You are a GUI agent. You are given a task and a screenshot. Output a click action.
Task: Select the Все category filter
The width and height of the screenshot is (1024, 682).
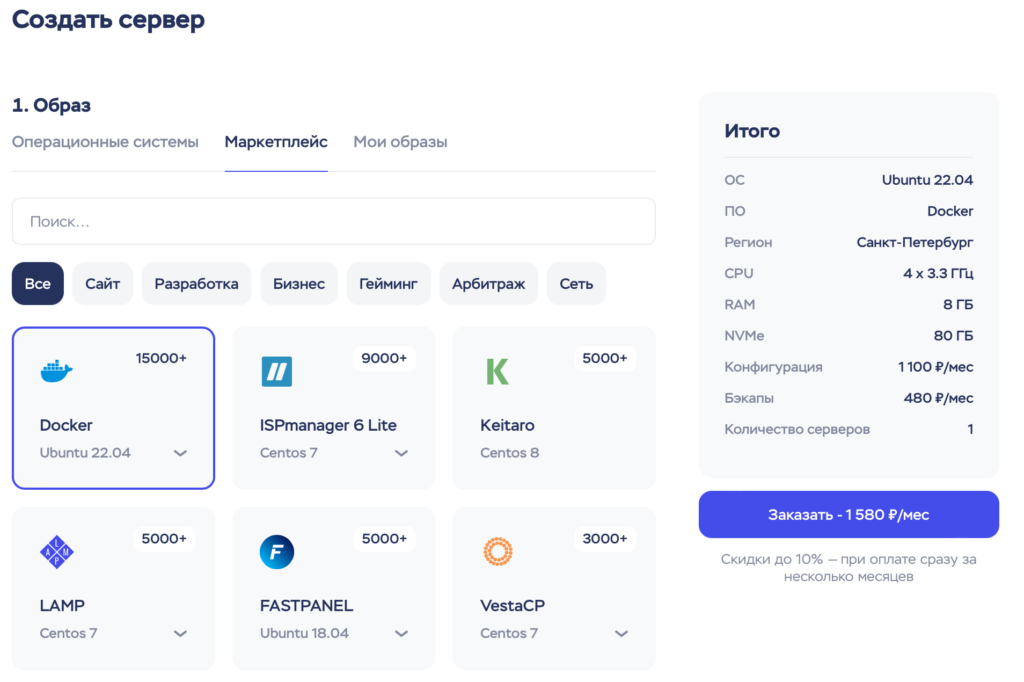click(38, 284)
